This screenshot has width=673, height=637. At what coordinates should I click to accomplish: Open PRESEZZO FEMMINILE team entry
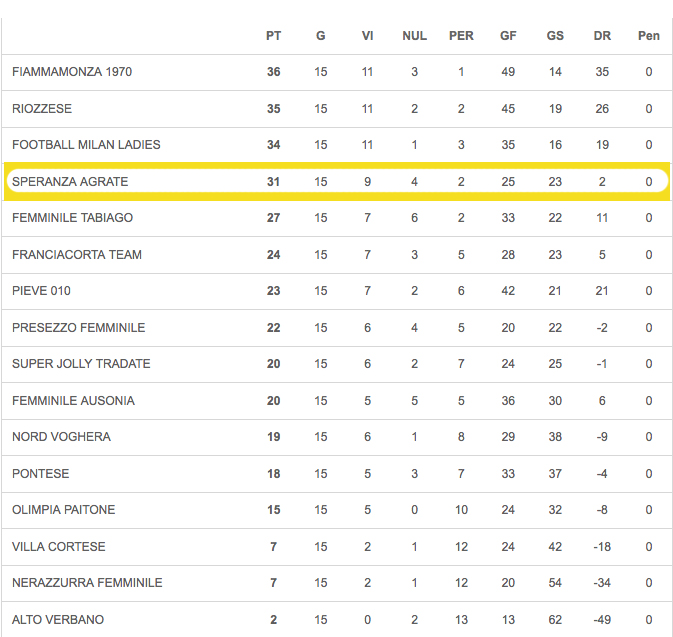pos(79,328)
